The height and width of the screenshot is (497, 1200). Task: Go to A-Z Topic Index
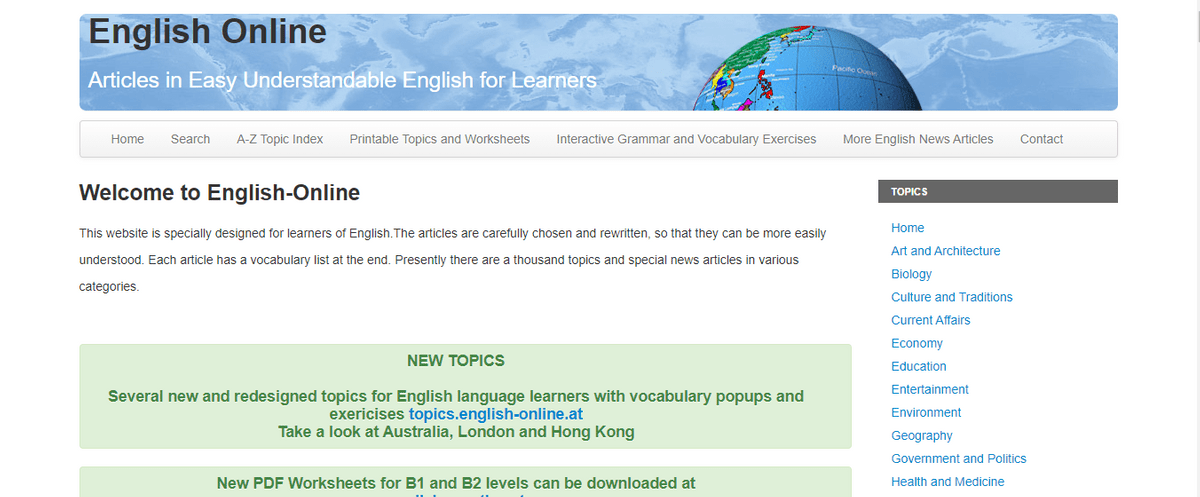280,139
